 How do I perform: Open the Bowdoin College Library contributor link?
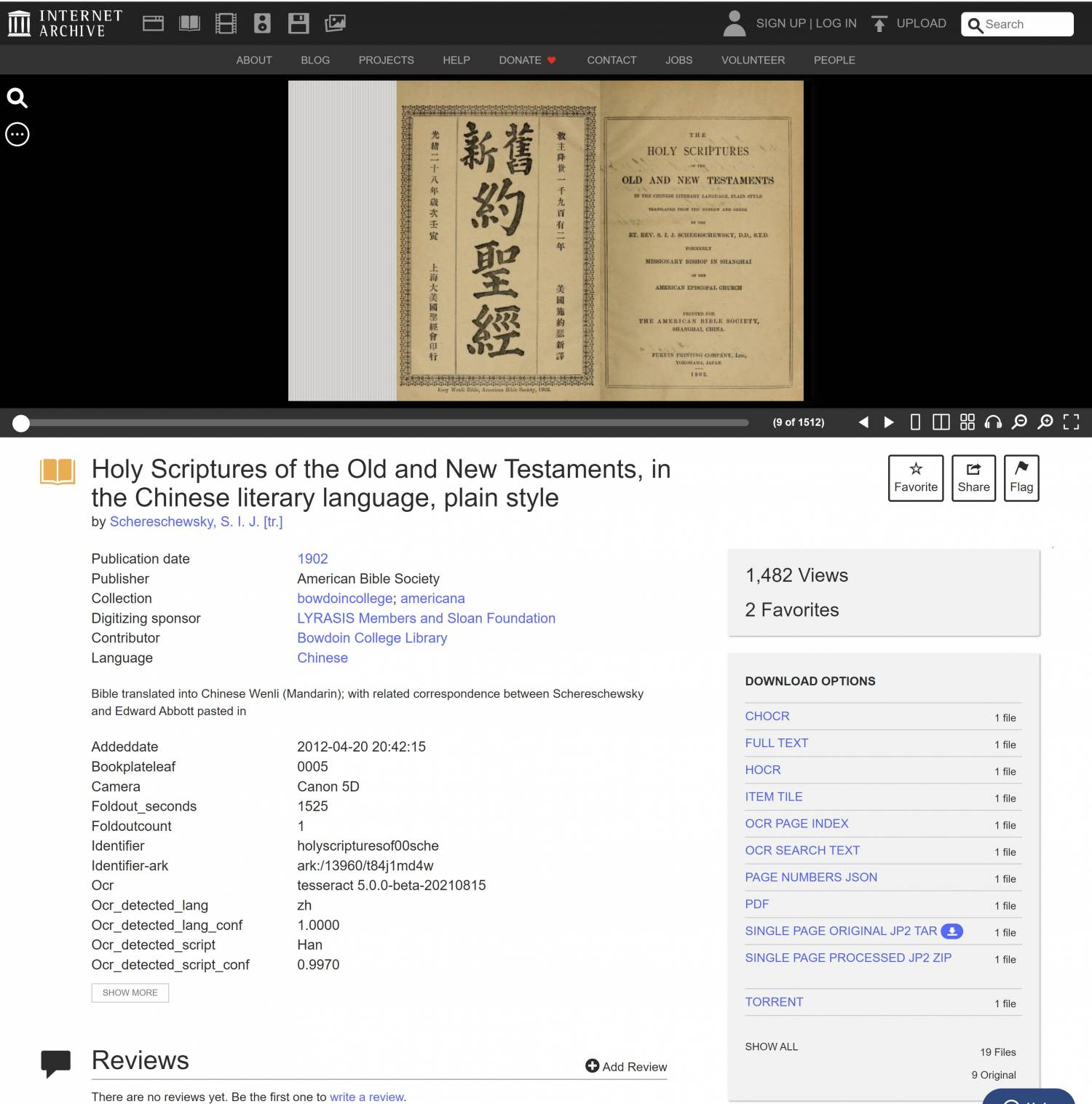coord(372,638)
